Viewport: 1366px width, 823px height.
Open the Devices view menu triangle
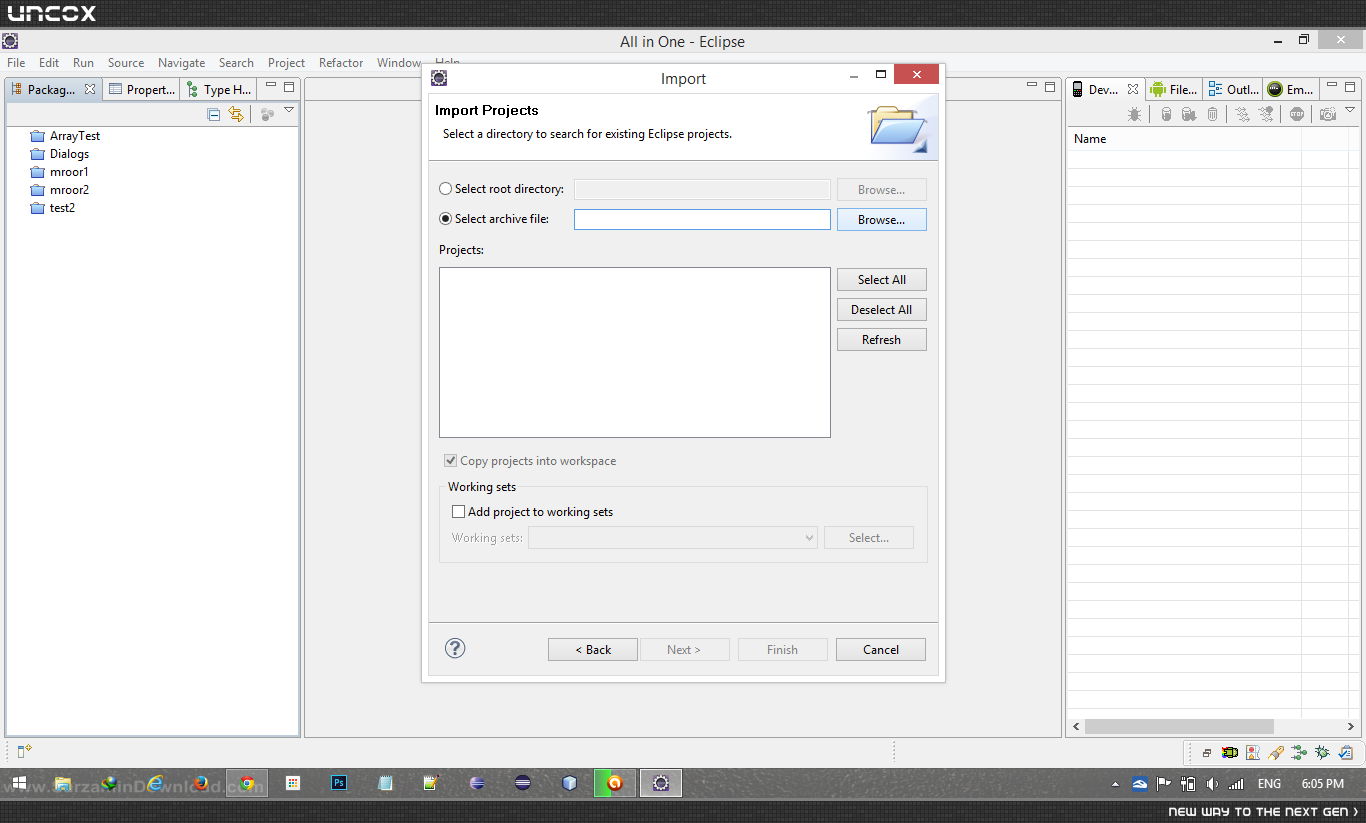pyautogui.click(x=1350, y=111)
